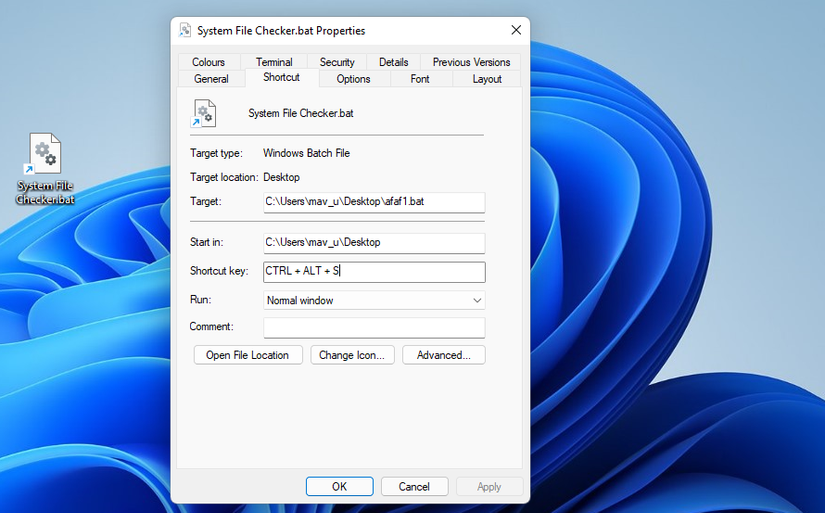Click the 'Windows Batch File' target type text
Image resolution: width=825 pixels, height=513 pixels.
tap(306, 153)
